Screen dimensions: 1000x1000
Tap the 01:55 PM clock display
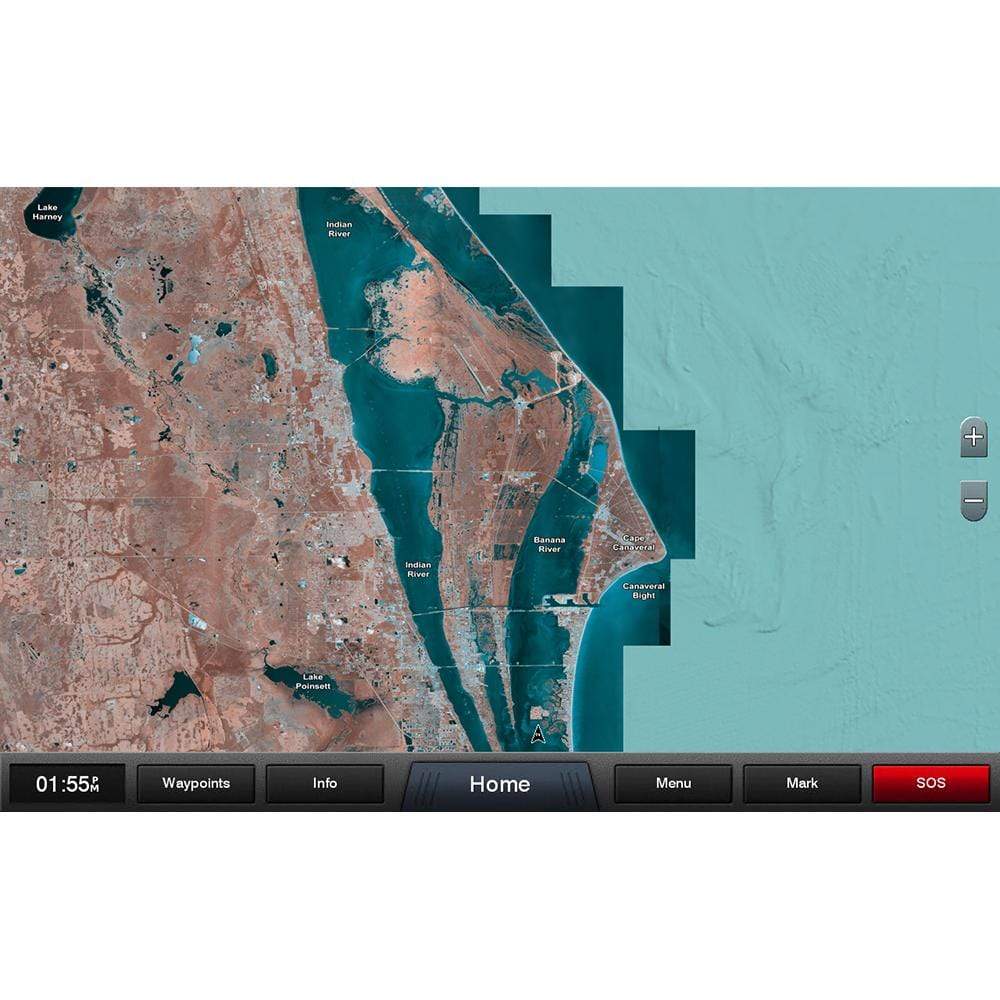click(x=67, y=784)
